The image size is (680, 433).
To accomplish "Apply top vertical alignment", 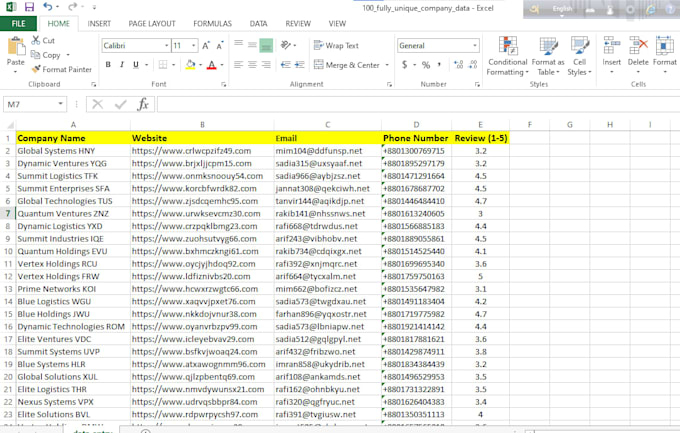I will click(239, 45).
